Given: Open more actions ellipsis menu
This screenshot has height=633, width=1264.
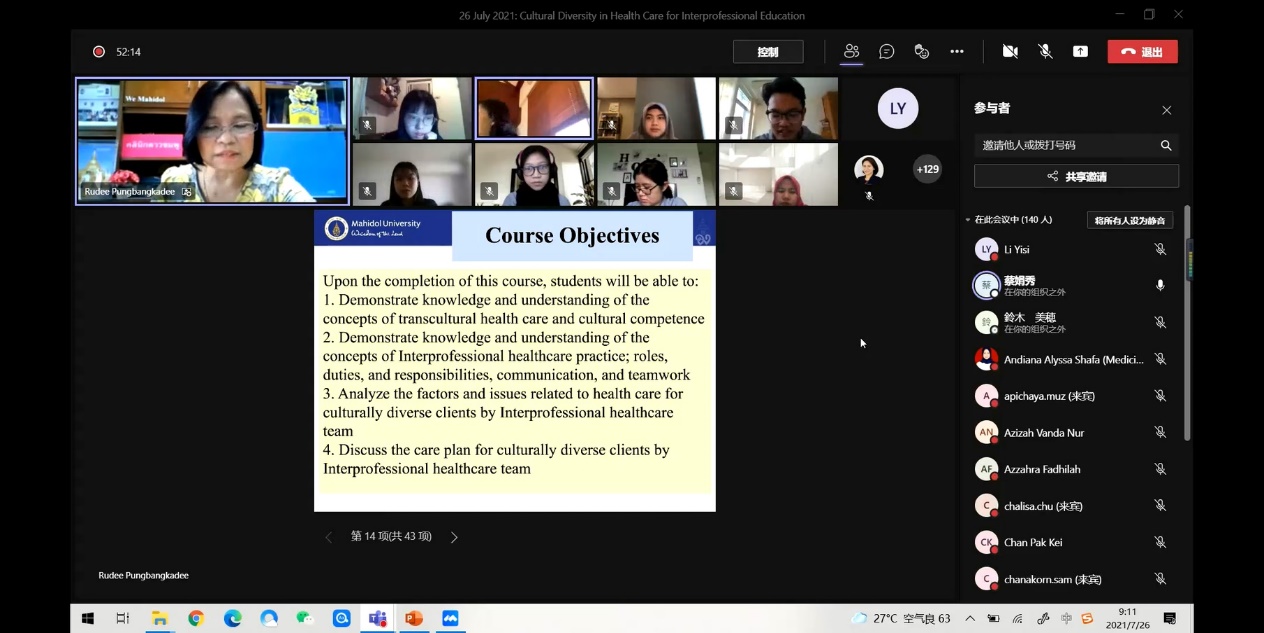Looking at the screenshot, I should (957, 52).
